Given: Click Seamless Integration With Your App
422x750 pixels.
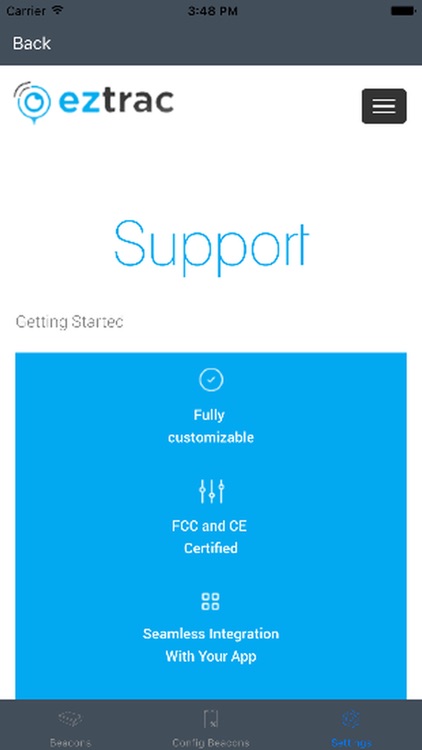Looking at the screenshot, I should [211, 645].
